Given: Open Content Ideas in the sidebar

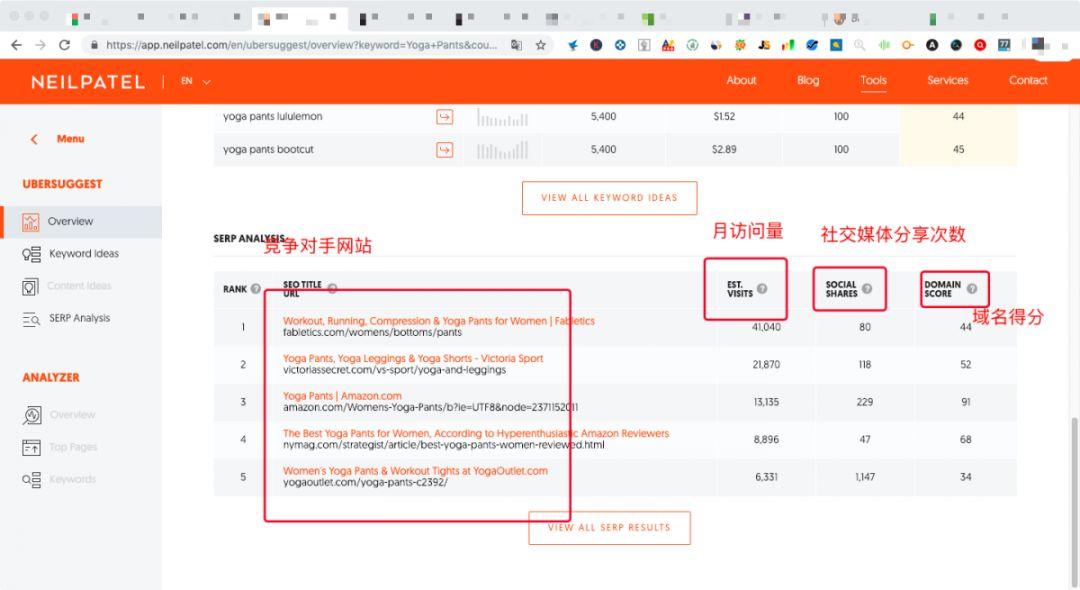Looking at the screenshot, I should coord(67,286).
